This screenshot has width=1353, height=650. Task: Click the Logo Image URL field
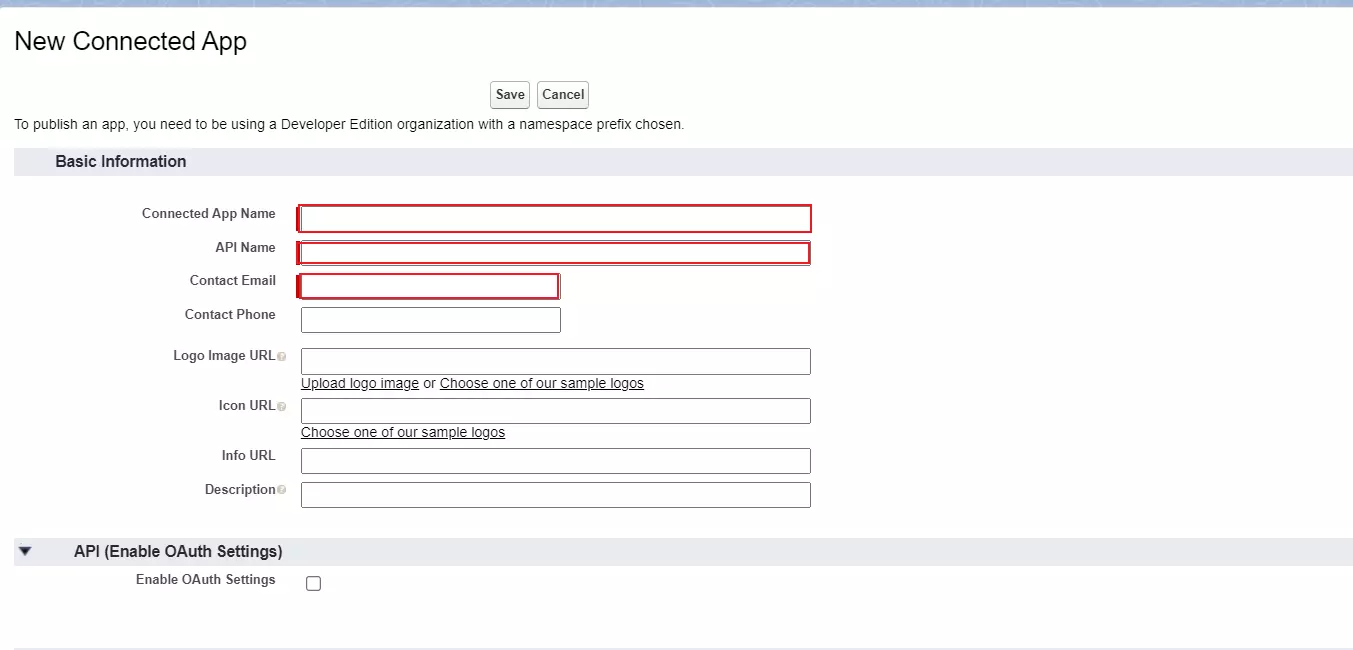click(555, 361)
